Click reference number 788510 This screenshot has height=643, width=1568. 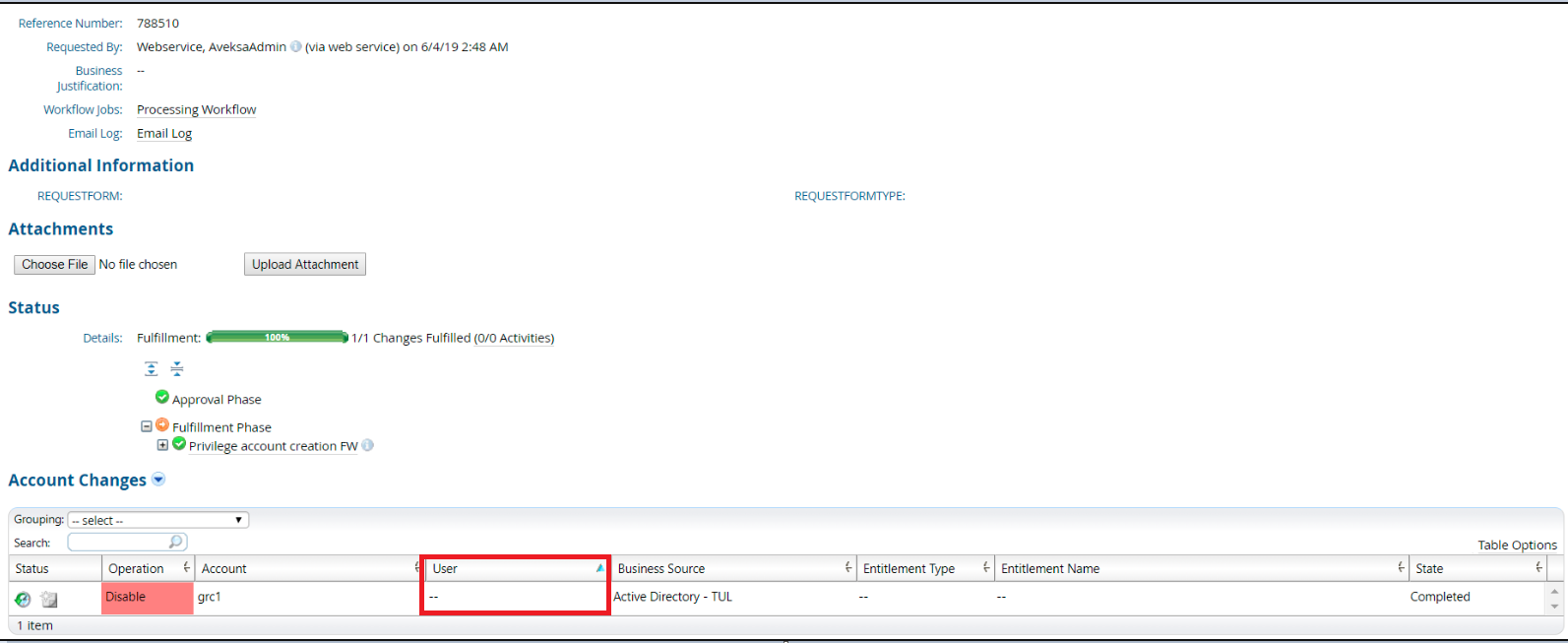pyautogui.click(x=157, y=23)
